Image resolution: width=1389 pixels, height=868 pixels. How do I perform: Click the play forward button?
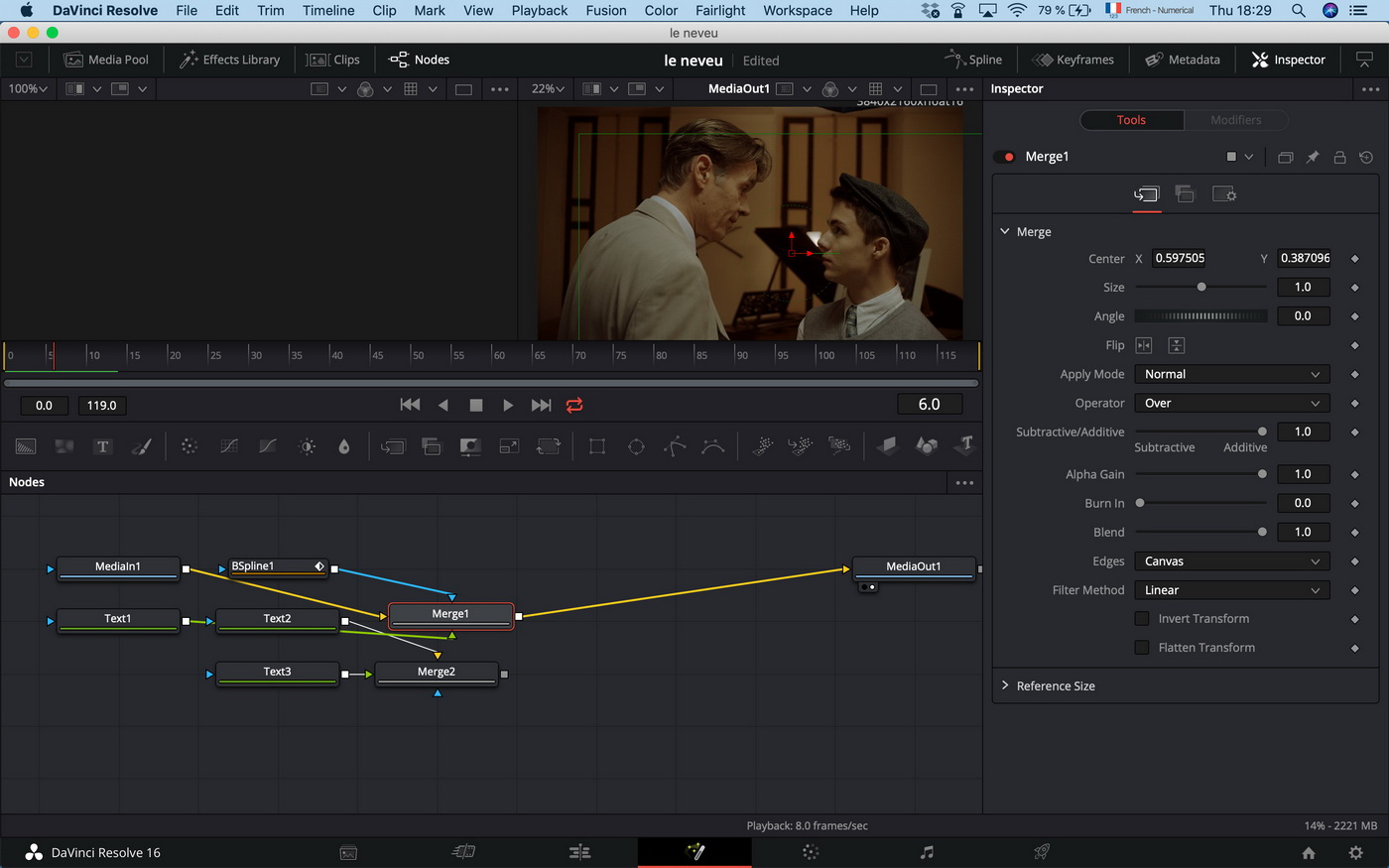(508, 405)
